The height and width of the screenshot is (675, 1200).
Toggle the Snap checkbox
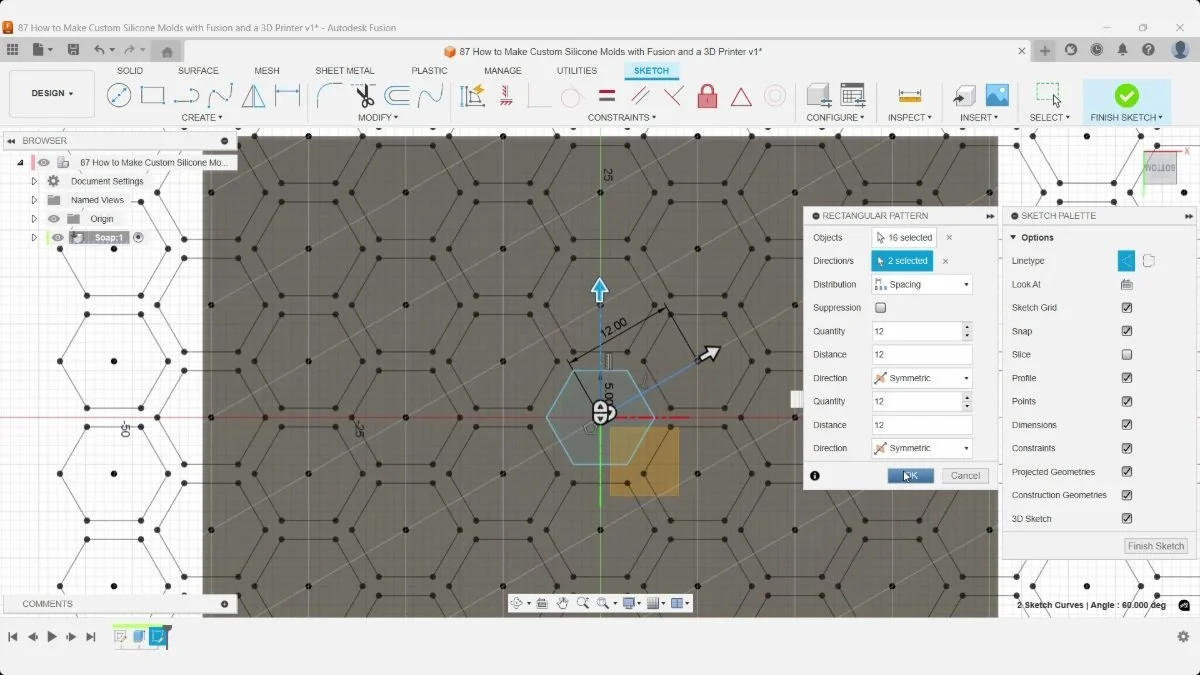[x=1127, y=331]
